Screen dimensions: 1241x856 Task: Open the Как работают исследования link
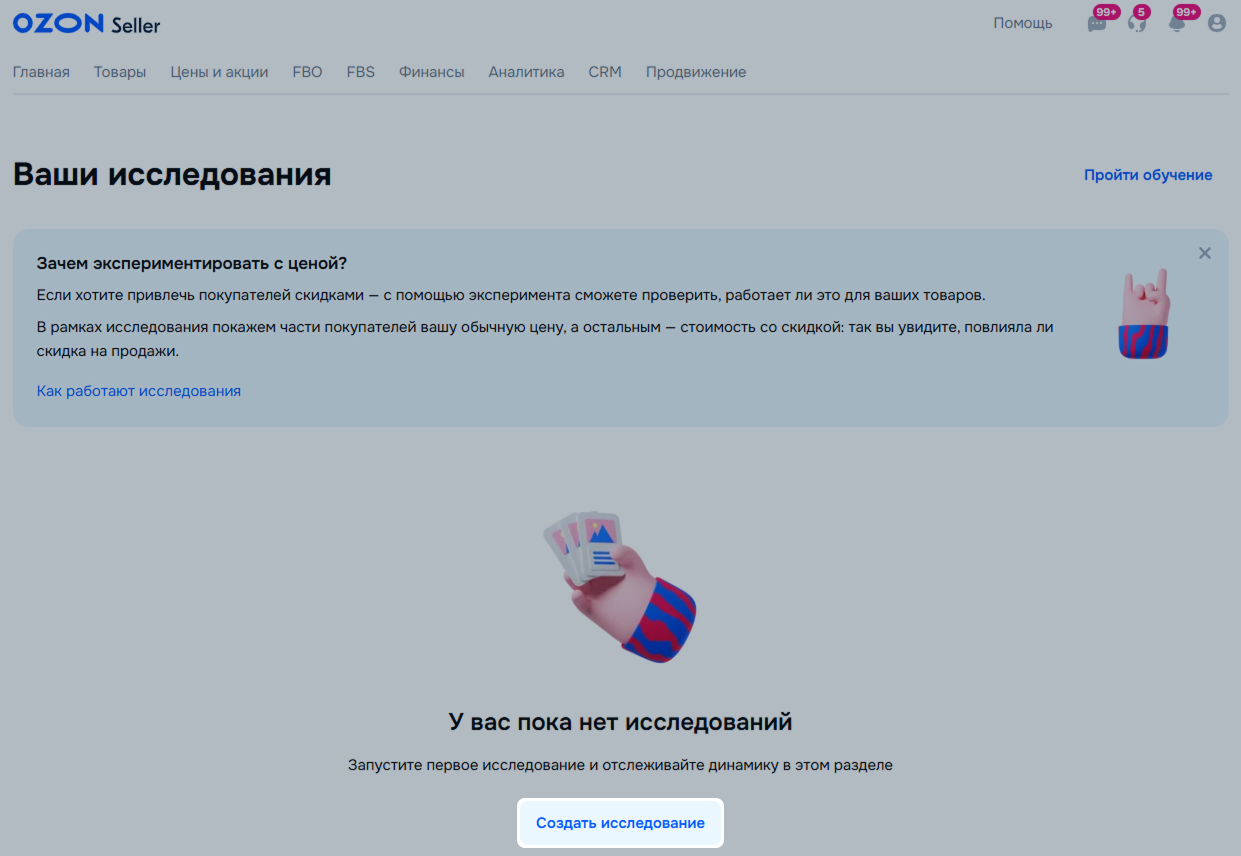pos(139,391)
